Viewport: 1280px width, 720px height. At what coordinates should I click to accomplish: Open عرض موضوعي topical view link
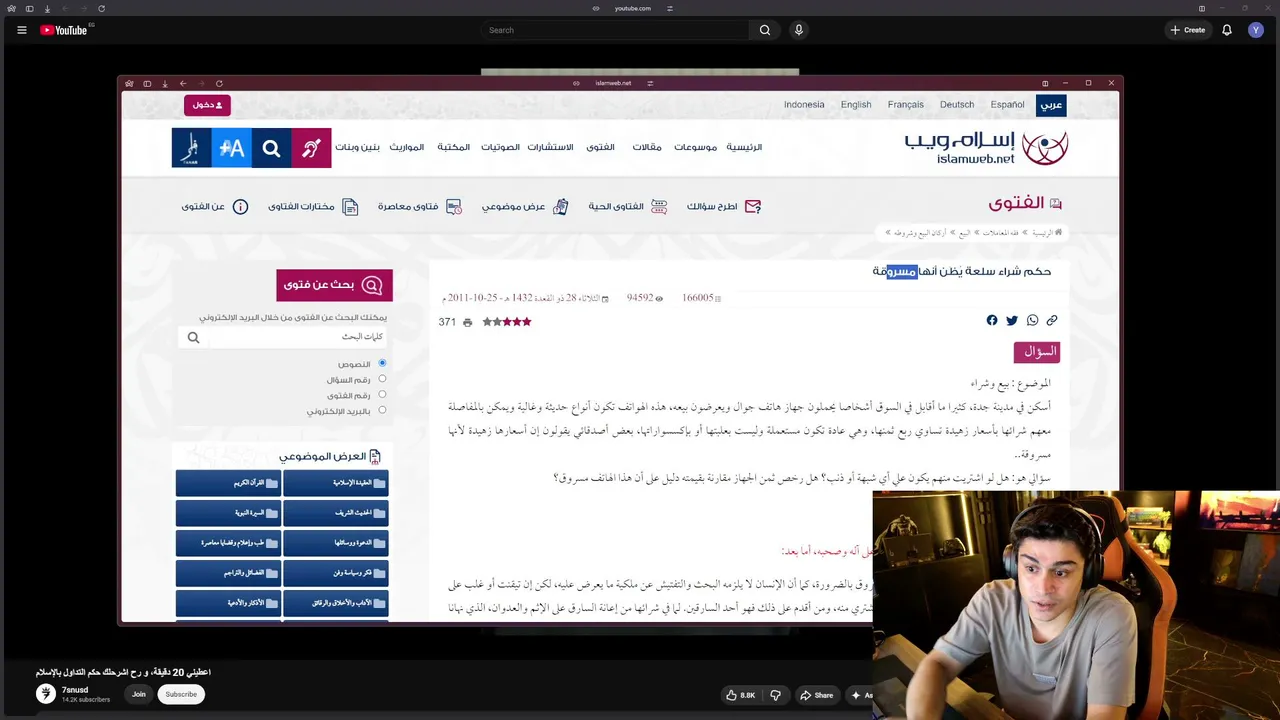(x=525, y=207)
